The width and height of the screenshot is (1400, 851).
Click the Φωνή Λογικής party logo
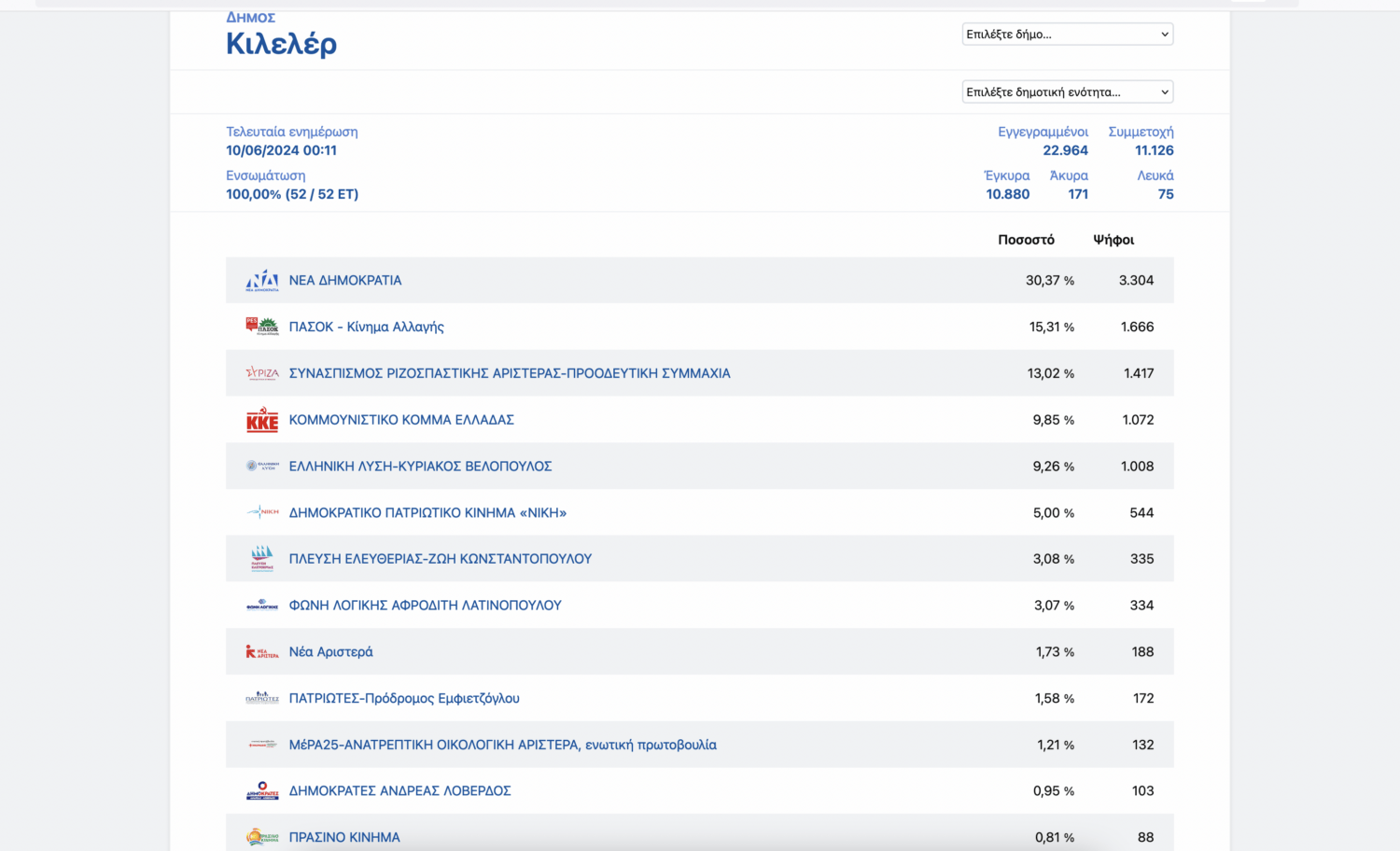(262, 605)
